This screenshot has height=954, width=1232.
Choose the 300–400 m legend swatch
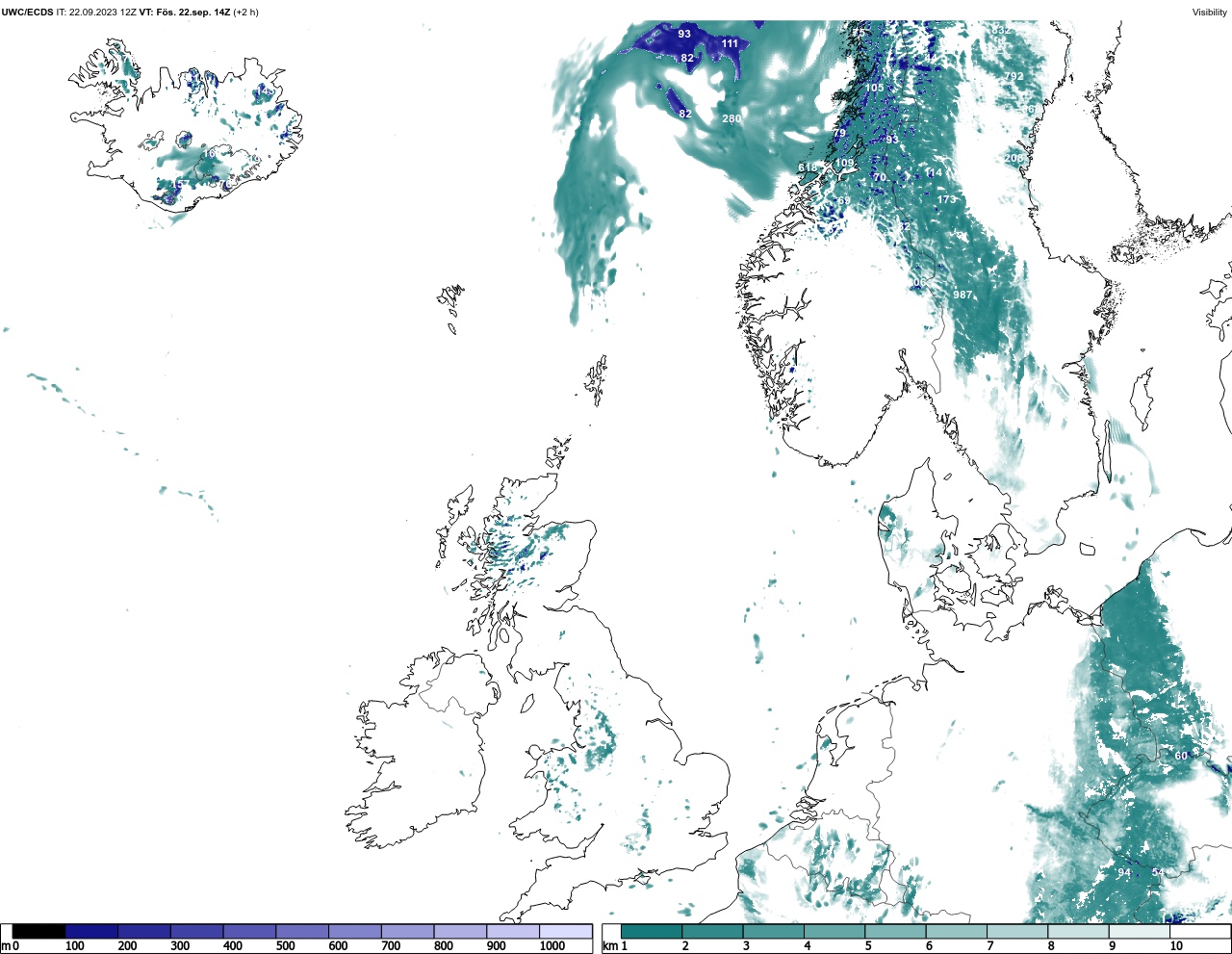click(196, 932)
